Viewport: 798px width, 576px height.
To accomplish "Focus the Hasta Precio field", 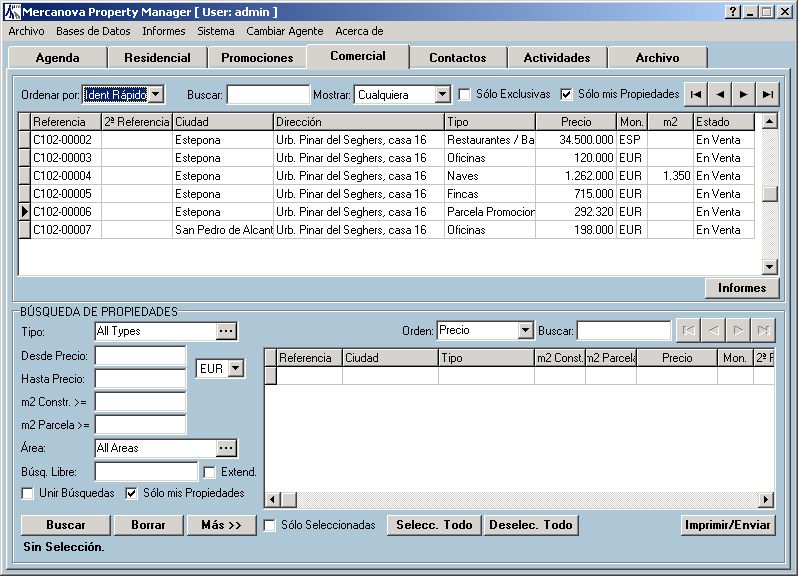I will 140,379.
